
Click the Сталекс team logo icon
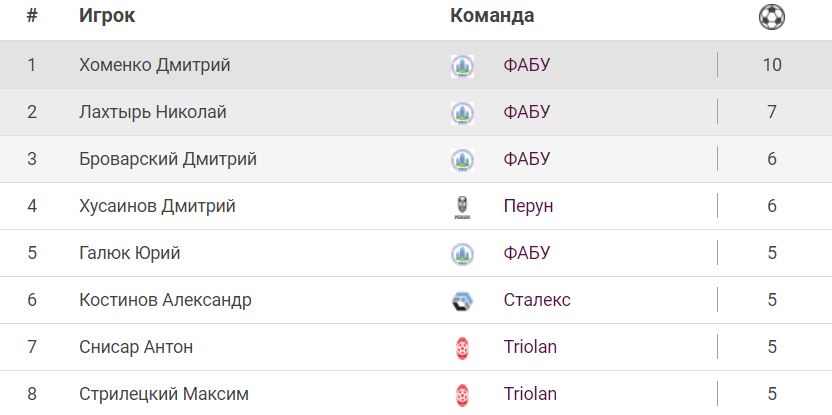[x=462, y=301]
